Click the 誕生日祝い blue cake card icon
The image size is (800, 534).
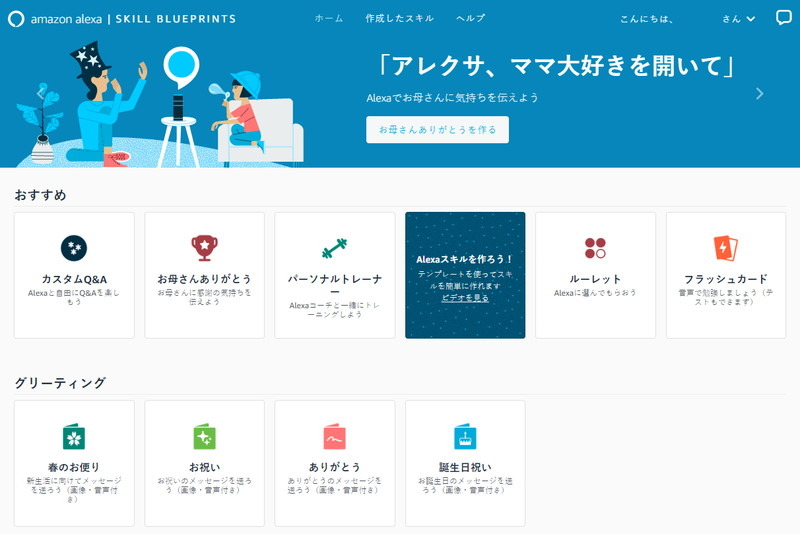tap(465, 437)
